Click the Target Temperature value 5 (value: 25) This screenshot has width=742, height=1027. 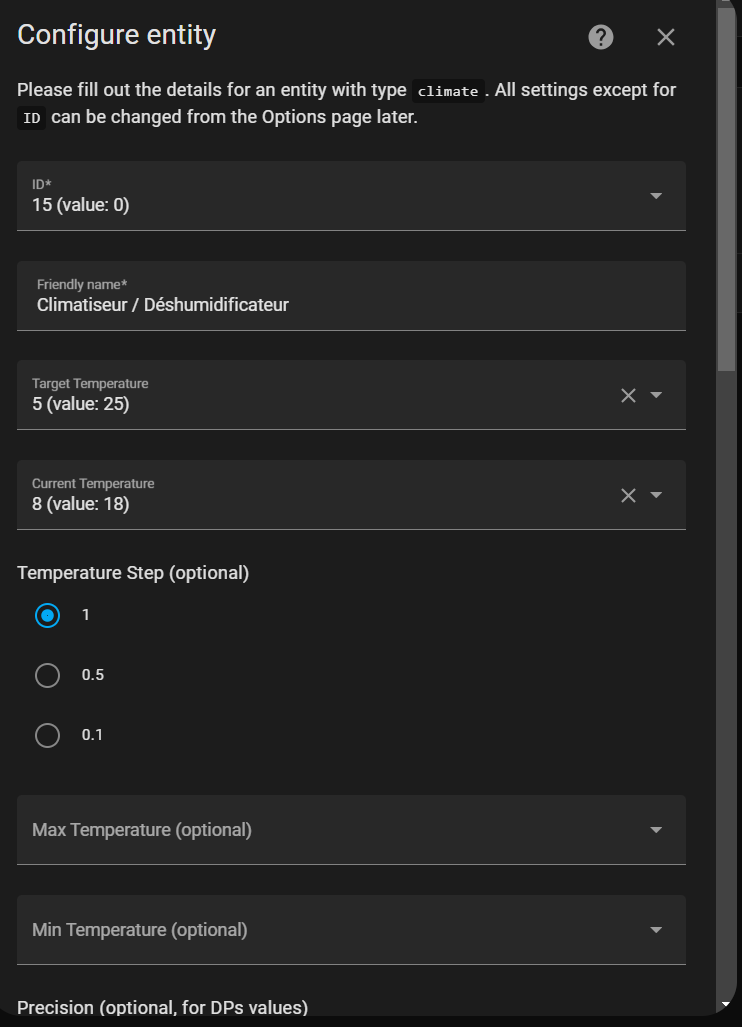pos(81,405)
